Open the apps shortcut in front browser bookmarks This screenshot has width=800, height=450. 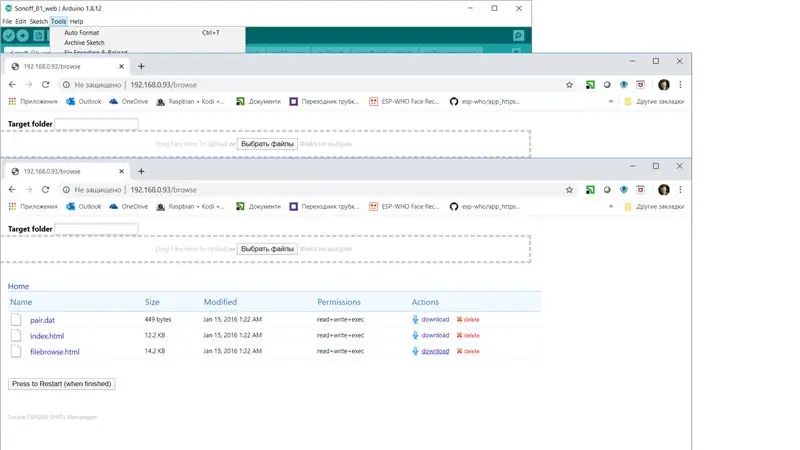click(33, 207)
